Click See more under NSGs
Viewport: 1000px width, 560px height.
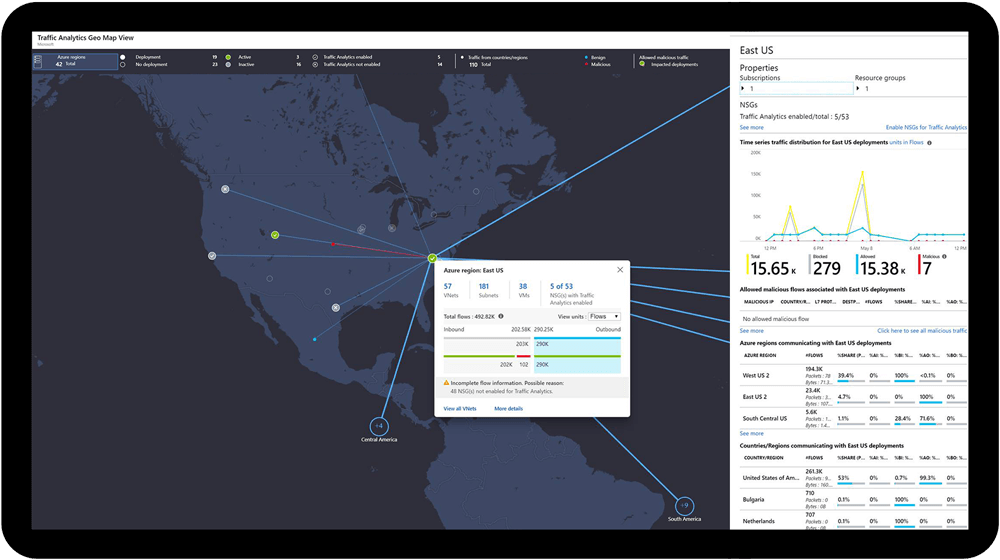(x=751, y=128)
